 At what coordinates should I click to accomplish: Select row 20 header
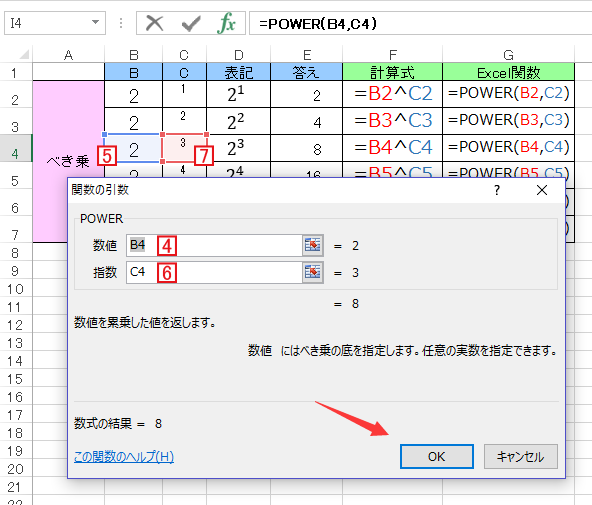15,469
